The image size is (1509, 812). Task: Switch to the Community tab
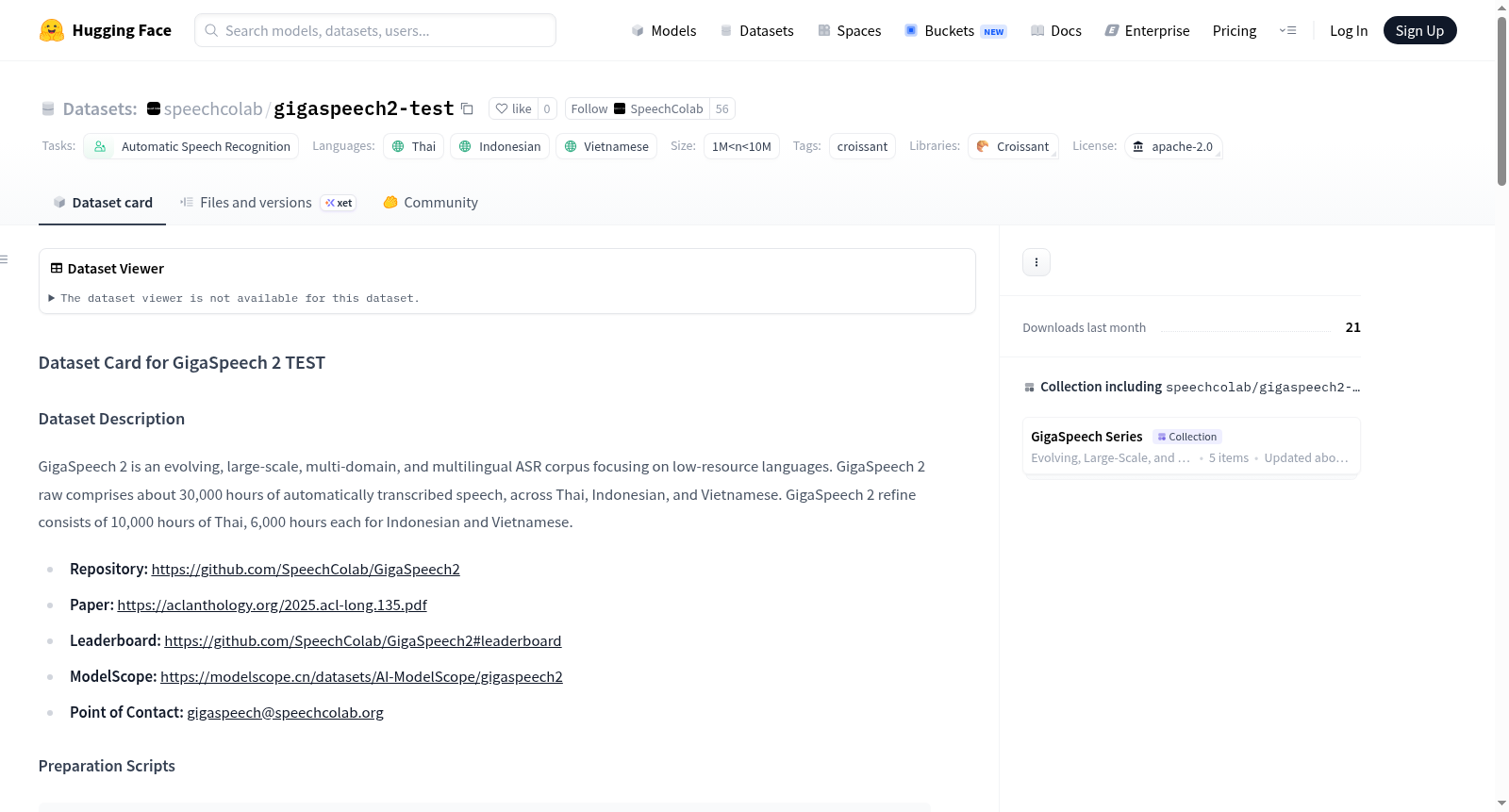pos(430,203)
